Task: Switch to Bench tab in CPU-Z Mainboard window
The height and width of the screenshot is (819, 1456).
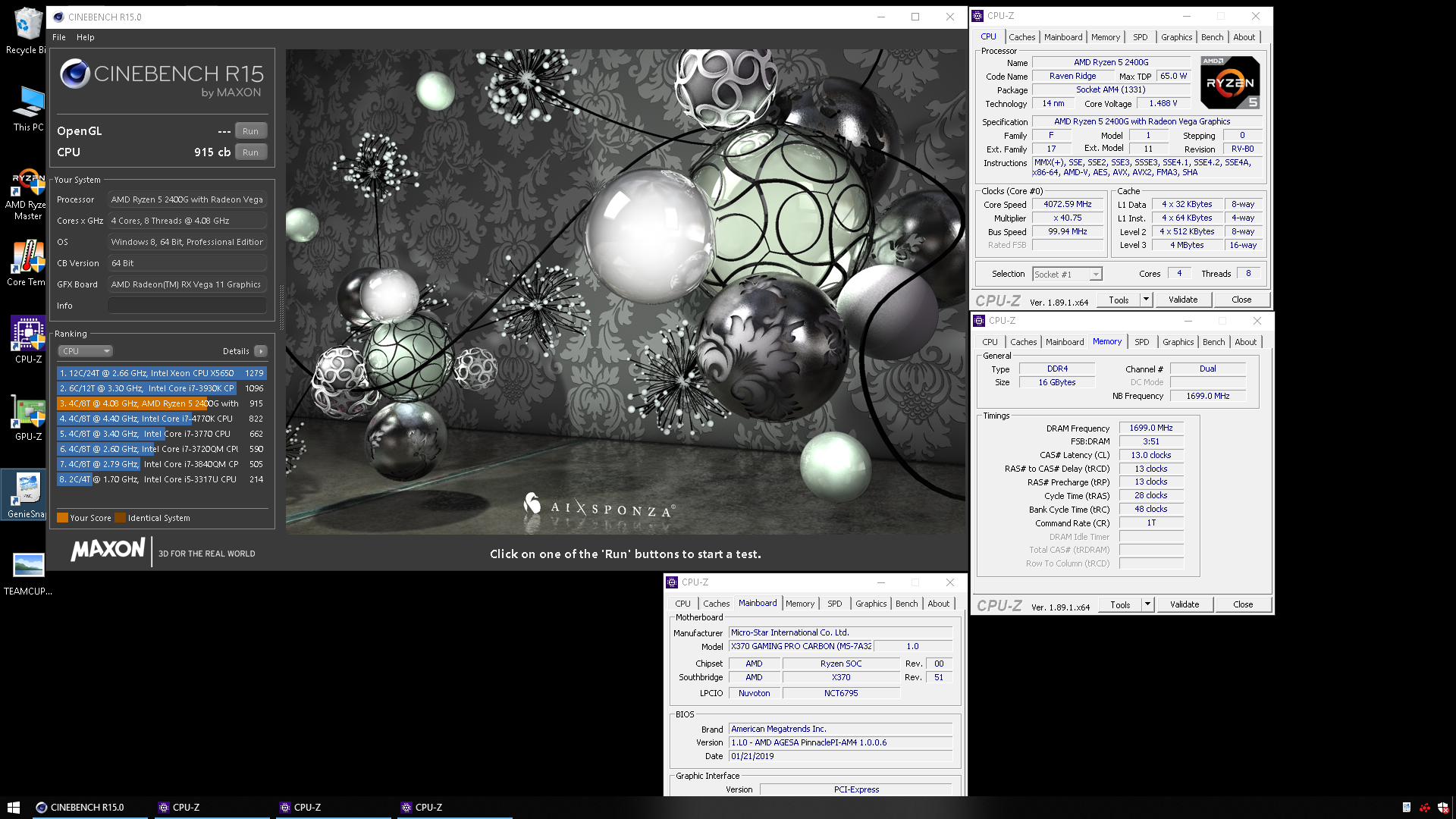Action: [906, 604]
